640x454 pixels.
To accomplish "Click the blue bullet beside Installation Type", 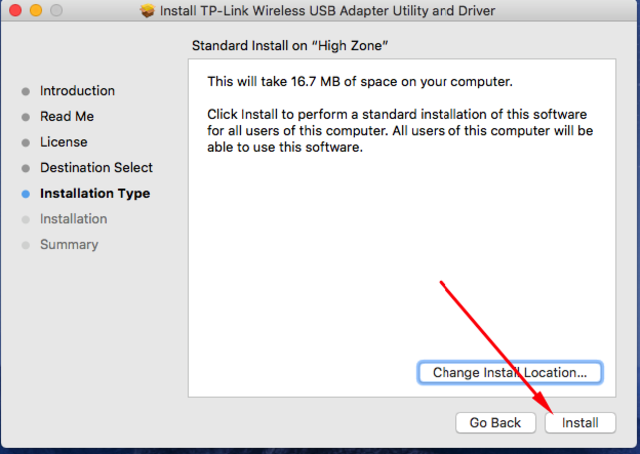I will pyautogui.click(x=26, y=194).
